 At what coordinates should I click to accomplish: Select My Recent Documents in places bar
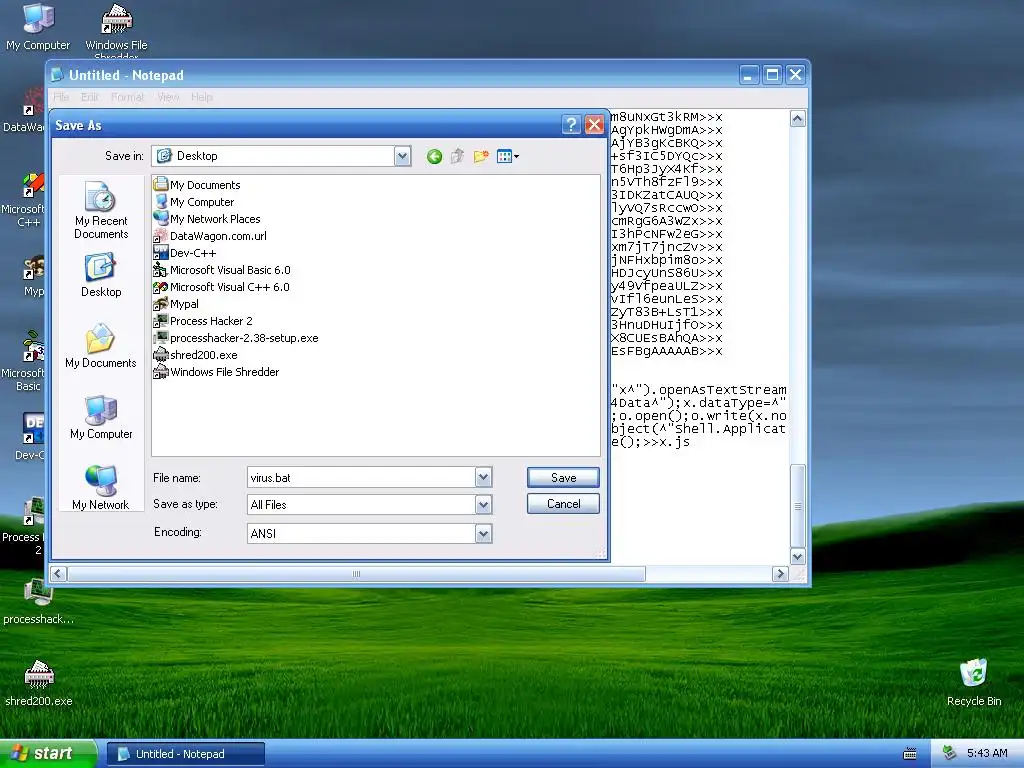pos(101,210)
